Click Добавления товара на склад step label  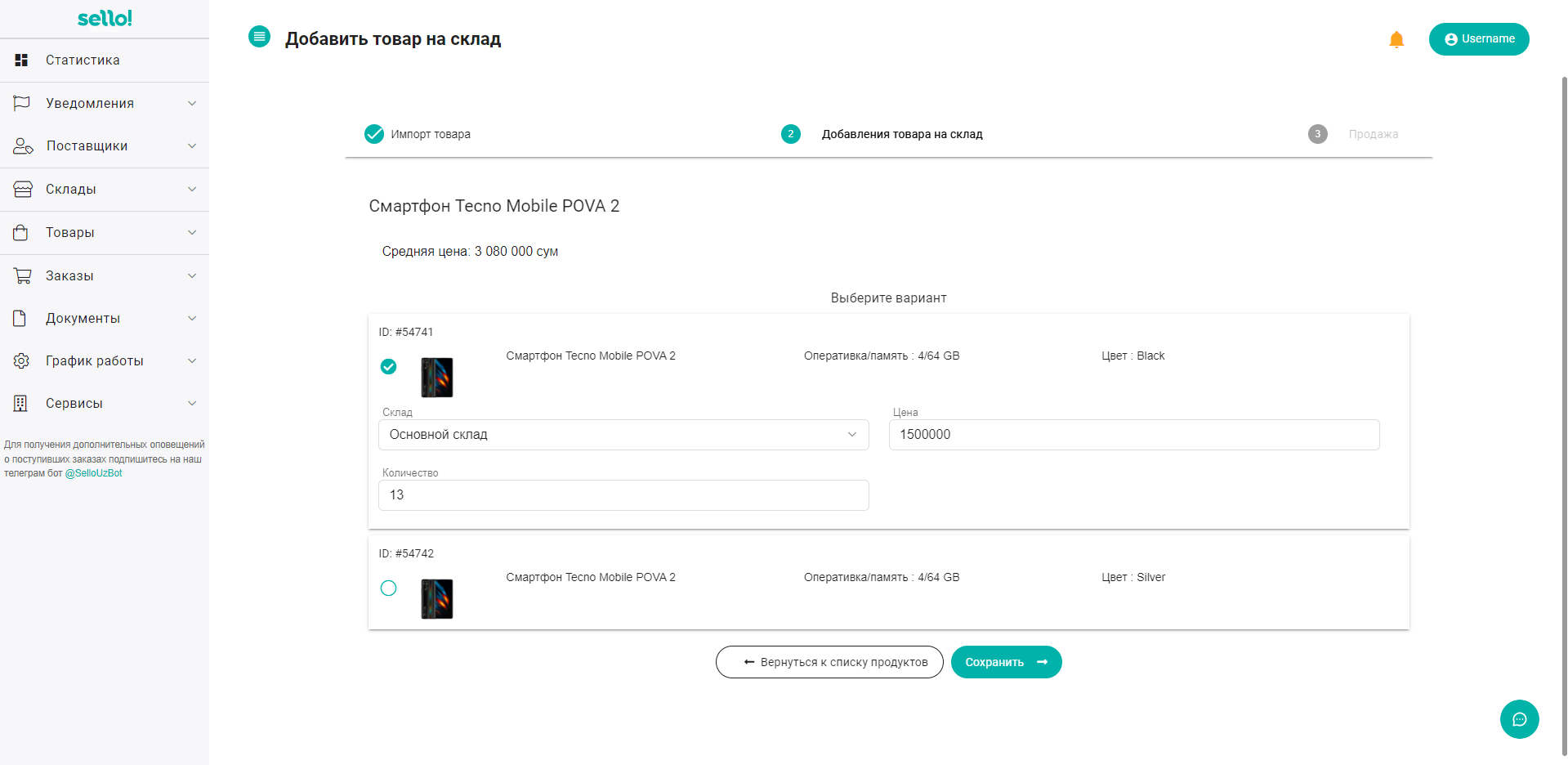pyautogui.click(x=902, y=134)
